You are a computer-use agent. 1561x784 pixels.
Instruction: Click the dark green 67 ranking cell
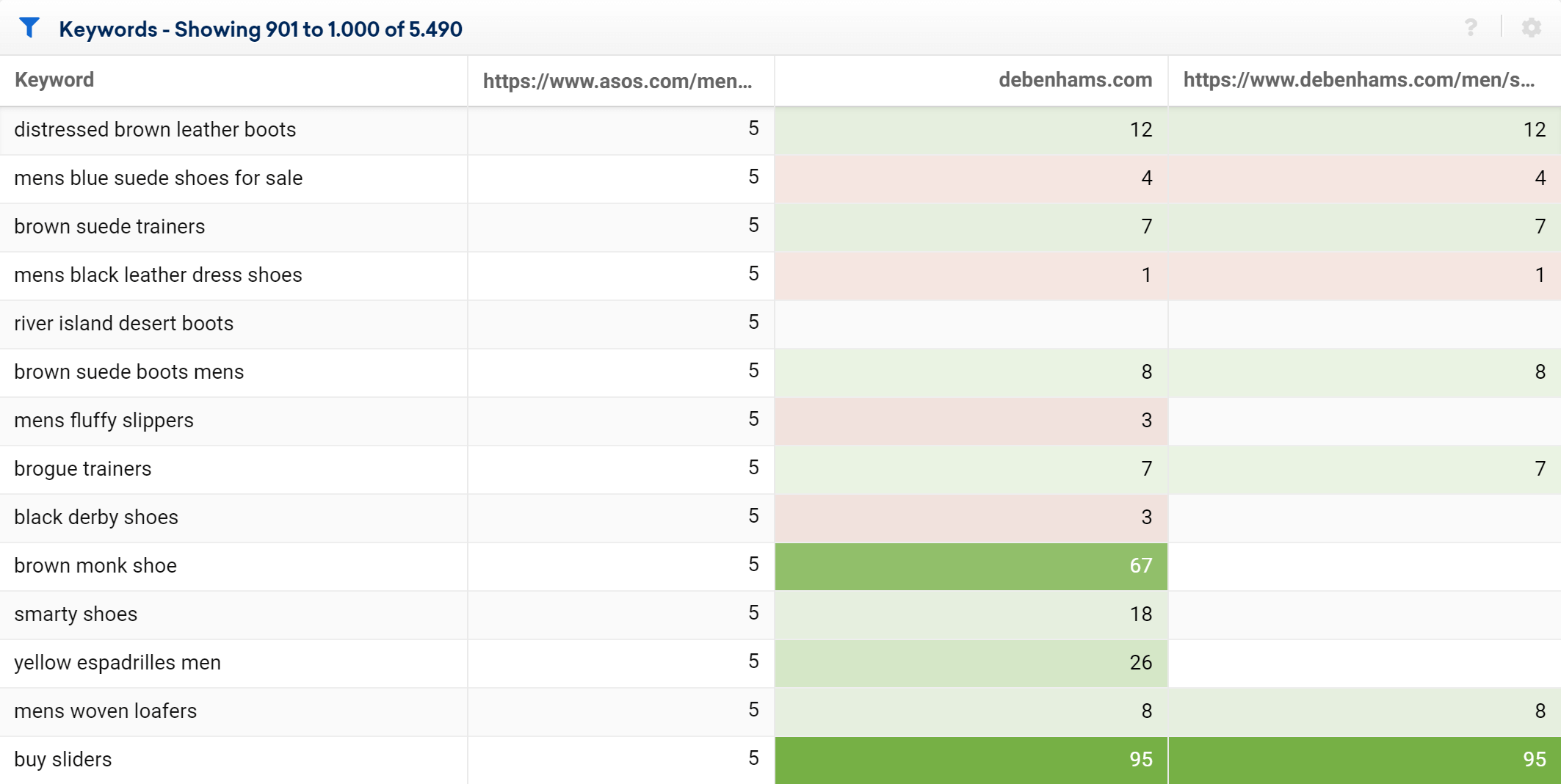pyautogui.click(x=971, y=566)
